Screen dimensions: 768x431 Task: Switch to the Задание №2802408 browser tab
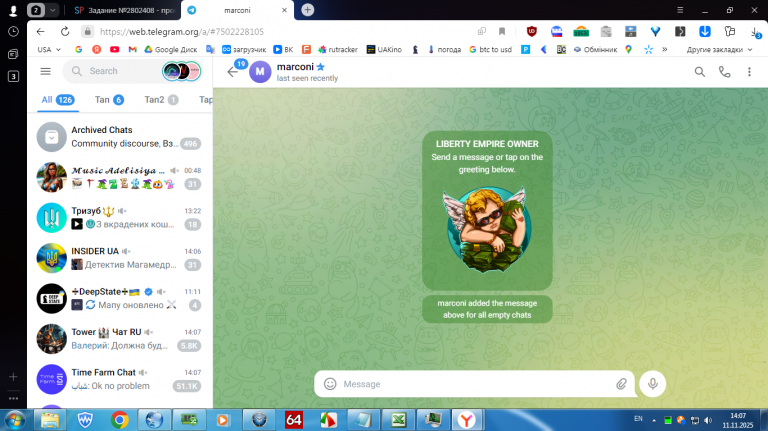pos(124,10)
